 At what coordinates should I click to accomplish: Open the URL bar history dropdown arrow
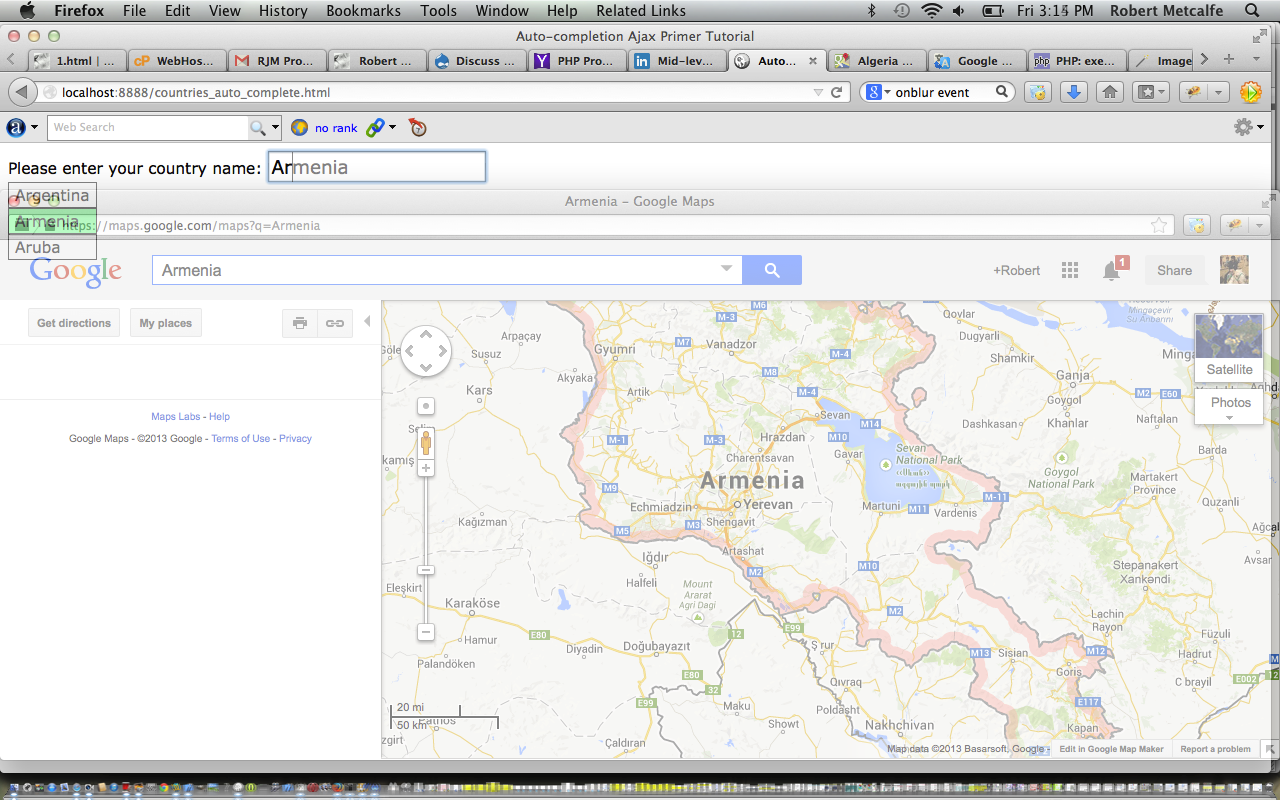(818, 92)
